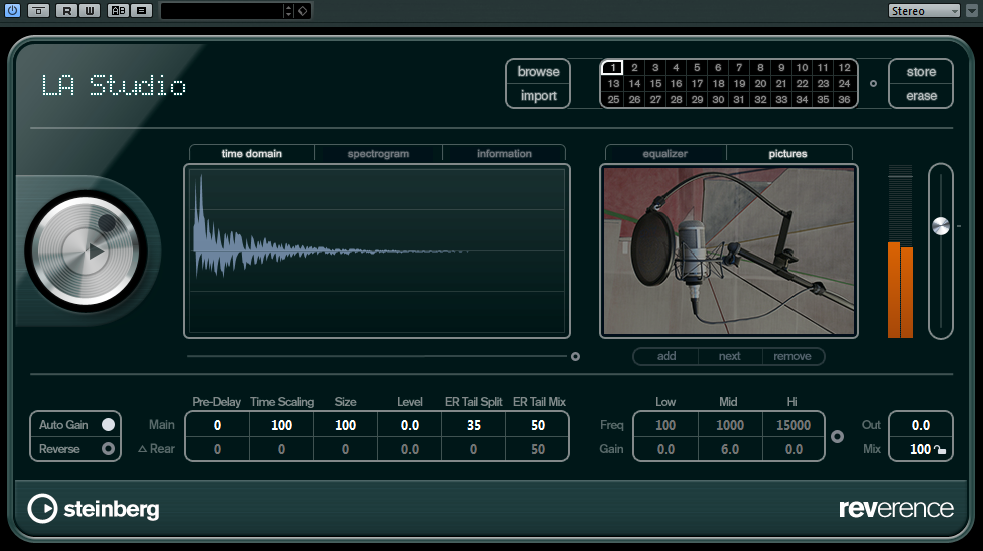Click the A/B comparison icon
The image size is (983, 551).
pyautogui.click(x=117, y=11)
